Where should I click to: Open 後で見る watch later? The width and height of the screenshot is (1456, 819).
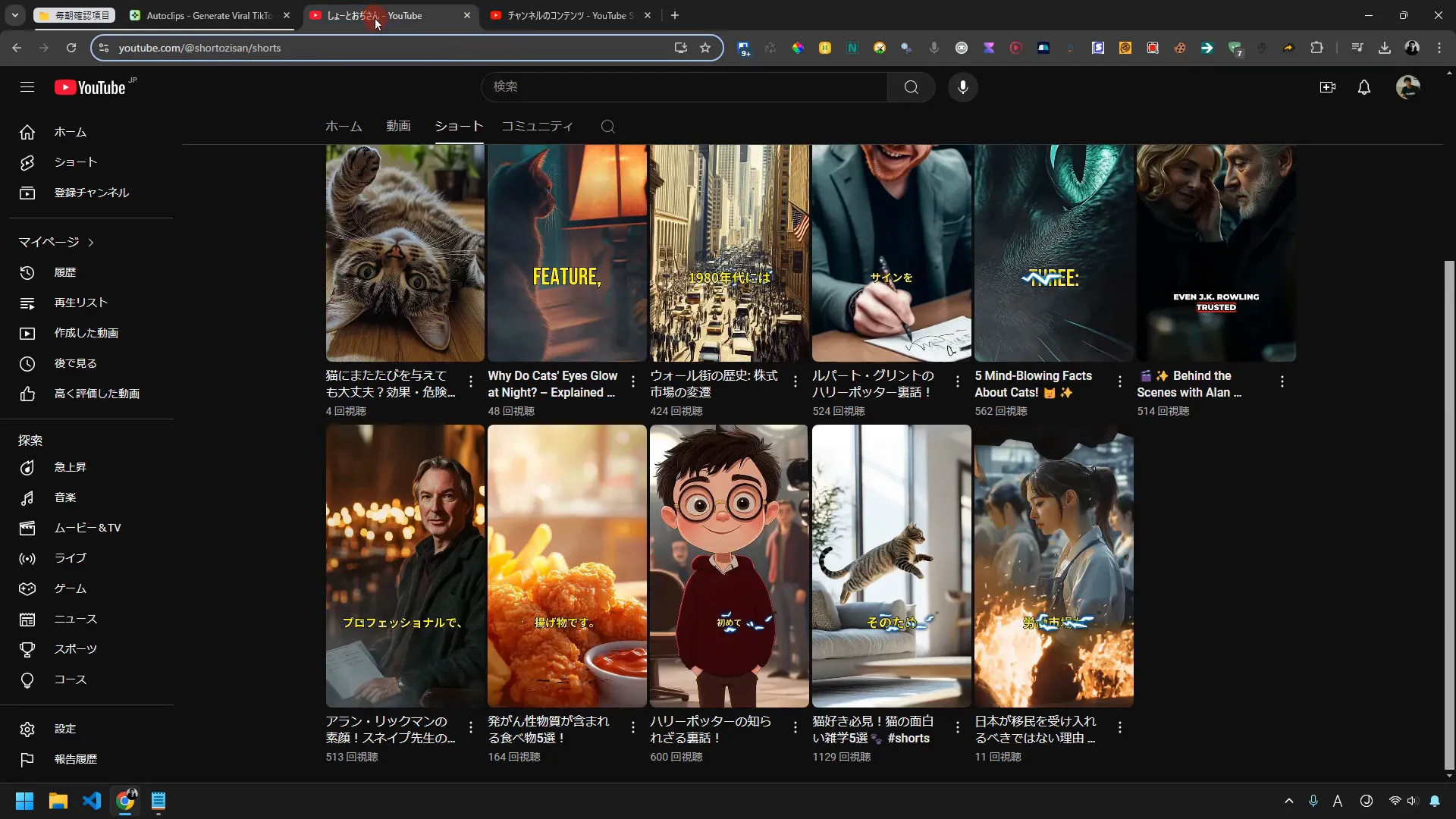(91, 363)
